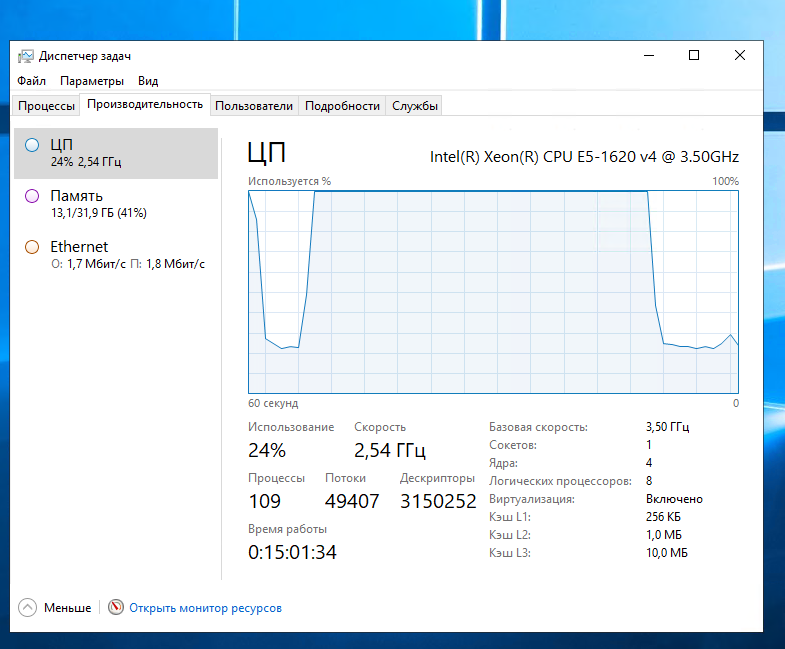
Task: Open the Подробности tab
Action: click(342, 106)
